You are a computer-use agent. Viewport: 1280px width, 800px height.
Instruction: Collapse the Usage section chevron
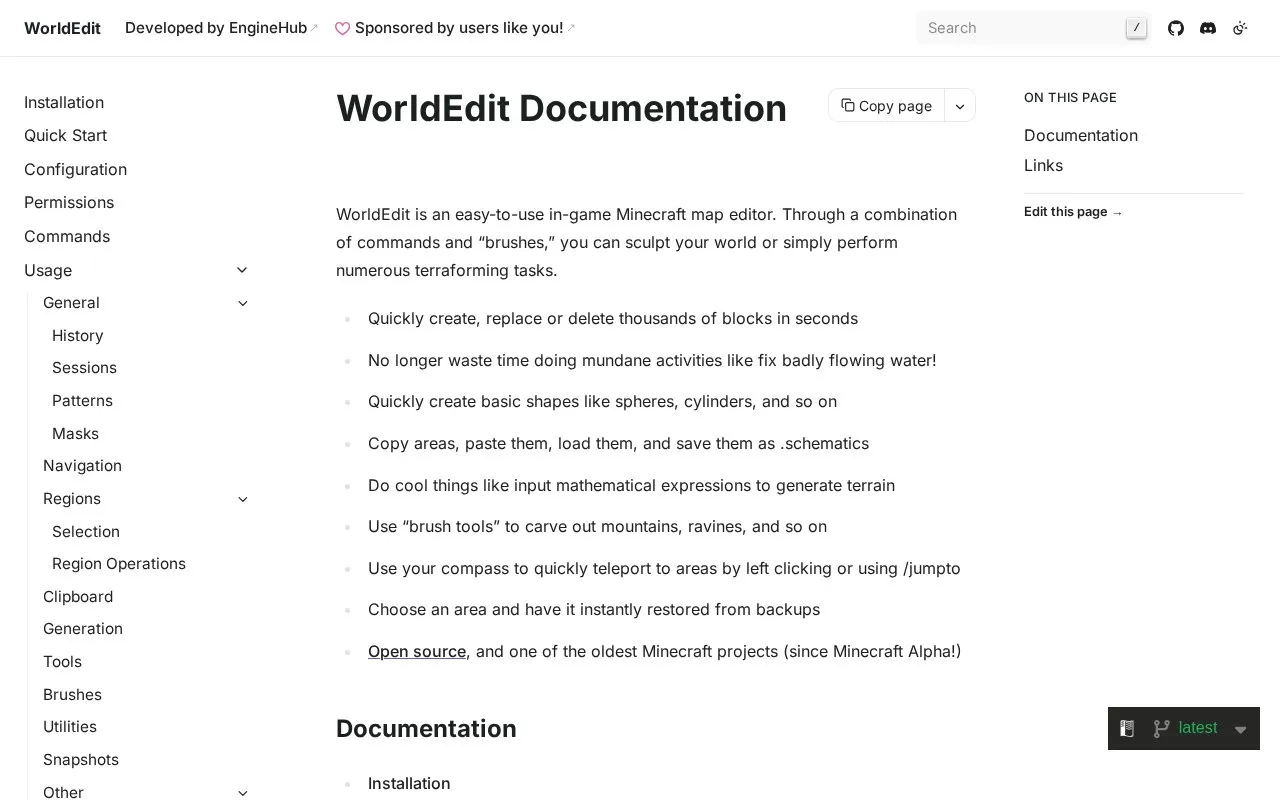pyautogui.click(x=242, y=270)
